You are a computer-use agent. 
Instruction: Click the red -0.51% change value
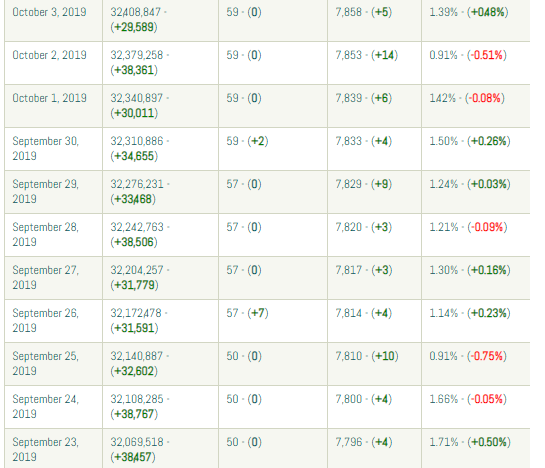tap(487, 55)
